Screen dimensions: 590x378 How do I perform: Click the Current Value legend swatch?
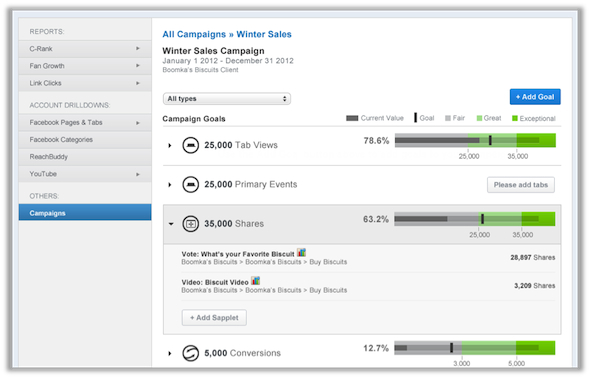pyautogui.click(x=352, y=118)
